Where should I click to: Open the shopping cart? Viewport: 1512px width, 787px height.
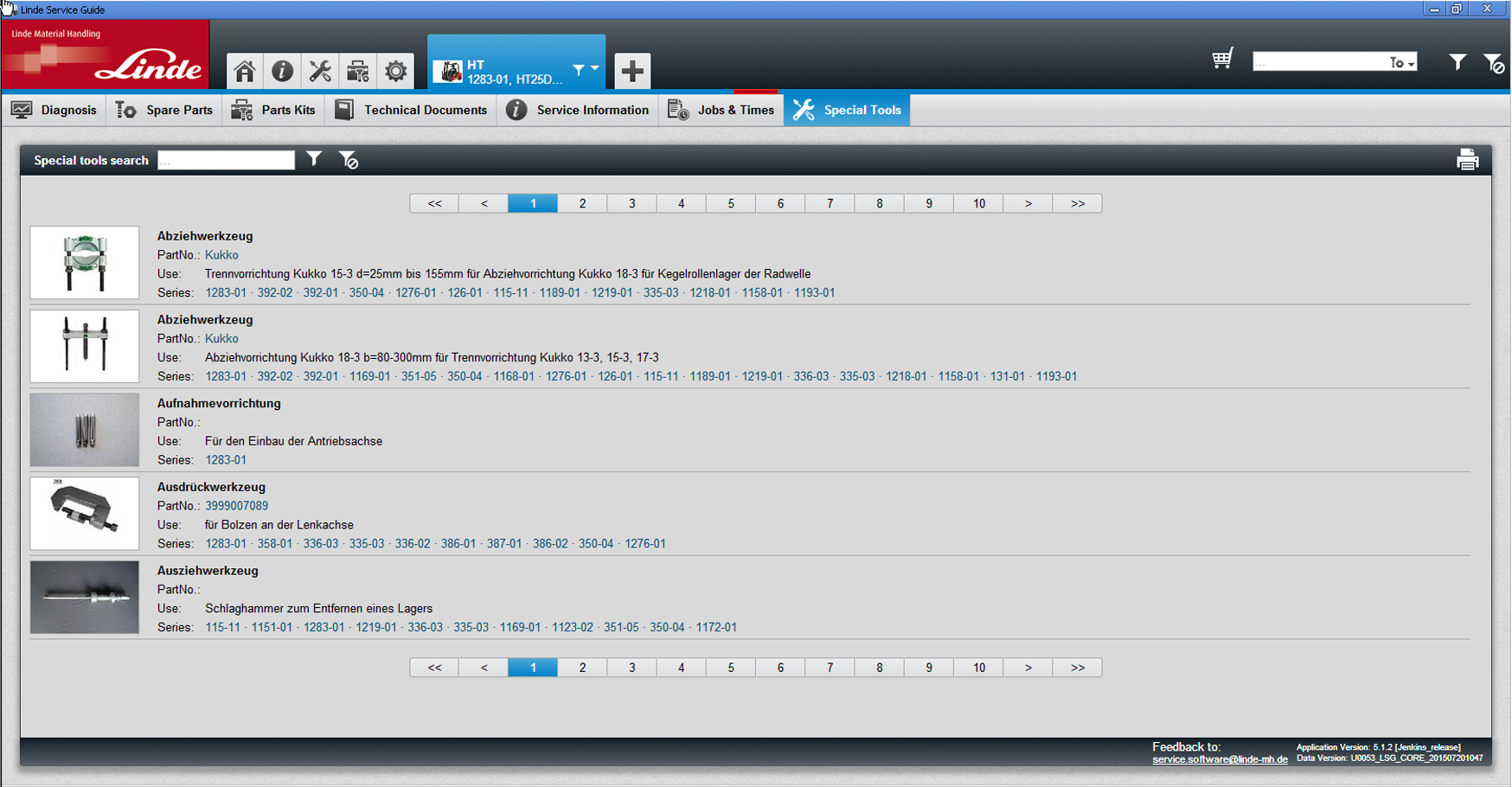tap(1221, 60)
